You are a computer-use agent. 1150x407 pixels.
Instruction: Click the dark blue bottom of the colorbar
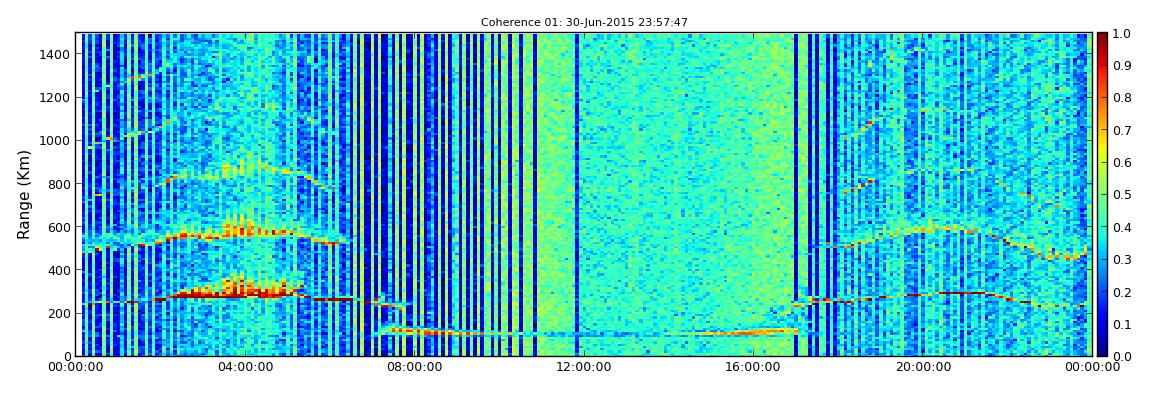pyautogui.click(x=1102, y=348)
